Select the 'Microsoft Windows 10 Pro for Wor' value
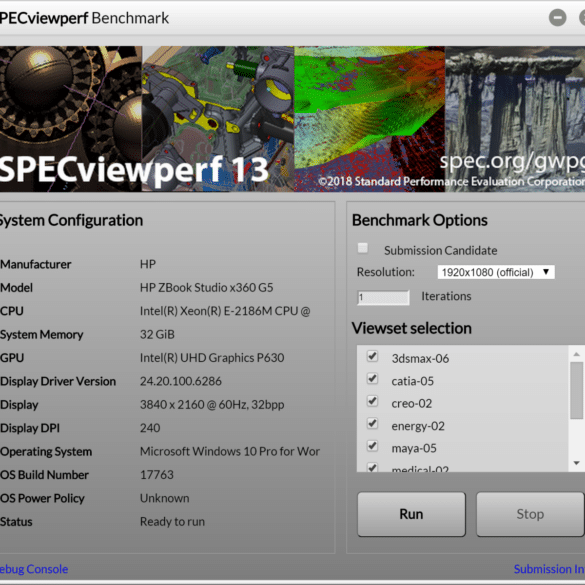The width and height of the screenshot is (585, 585). (x=230, y=451)
